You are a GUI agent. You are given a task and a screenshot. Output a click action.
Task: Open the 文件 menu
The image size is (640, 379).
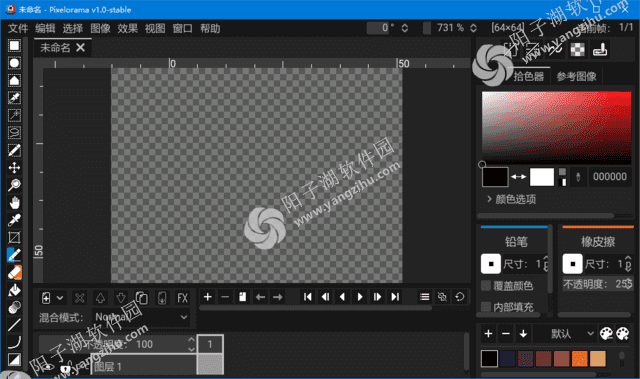pyautogui.click(x=18, y=28)
